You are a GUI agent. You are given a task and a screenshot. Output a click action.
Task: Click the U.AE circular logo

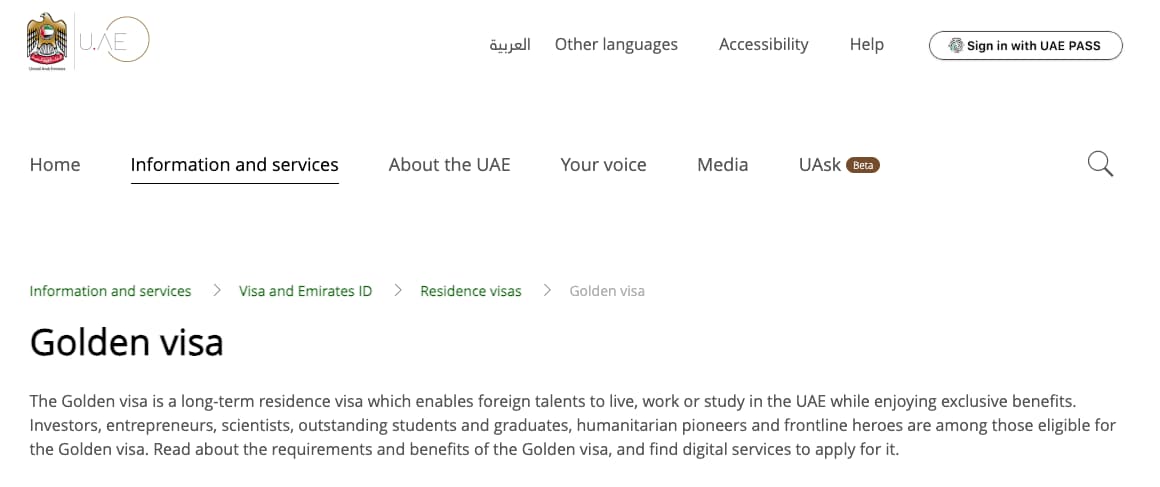(x=115, y=41)
